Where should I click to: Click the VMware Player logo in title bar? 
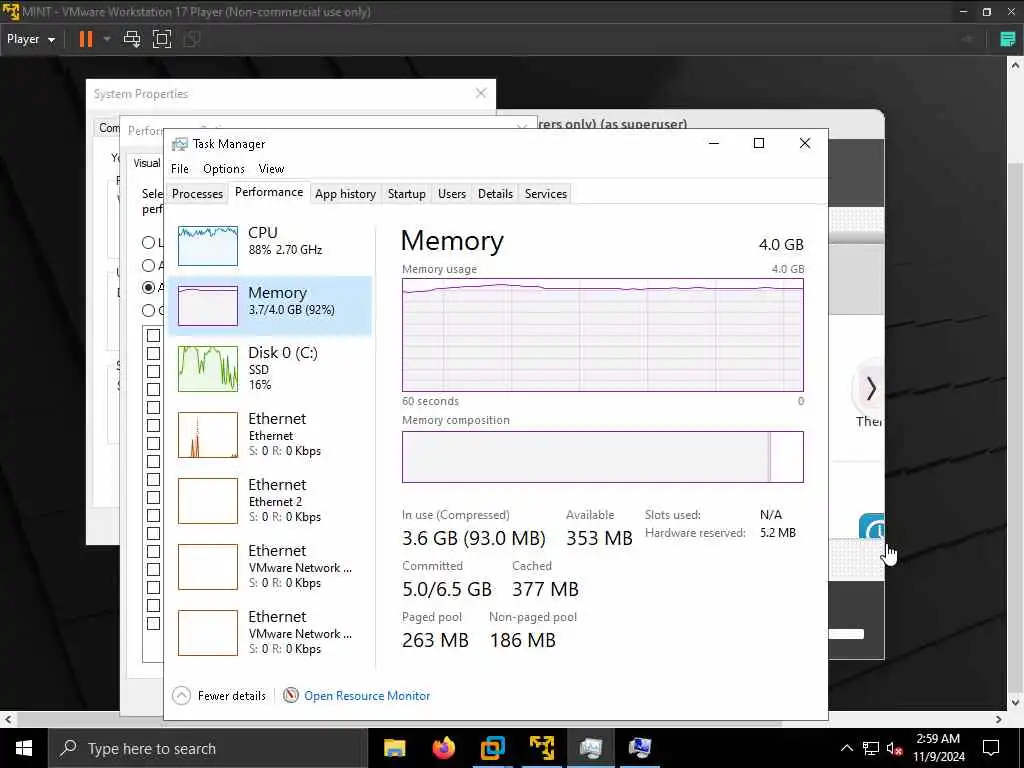pyautogui.click(x=11, y=12)
